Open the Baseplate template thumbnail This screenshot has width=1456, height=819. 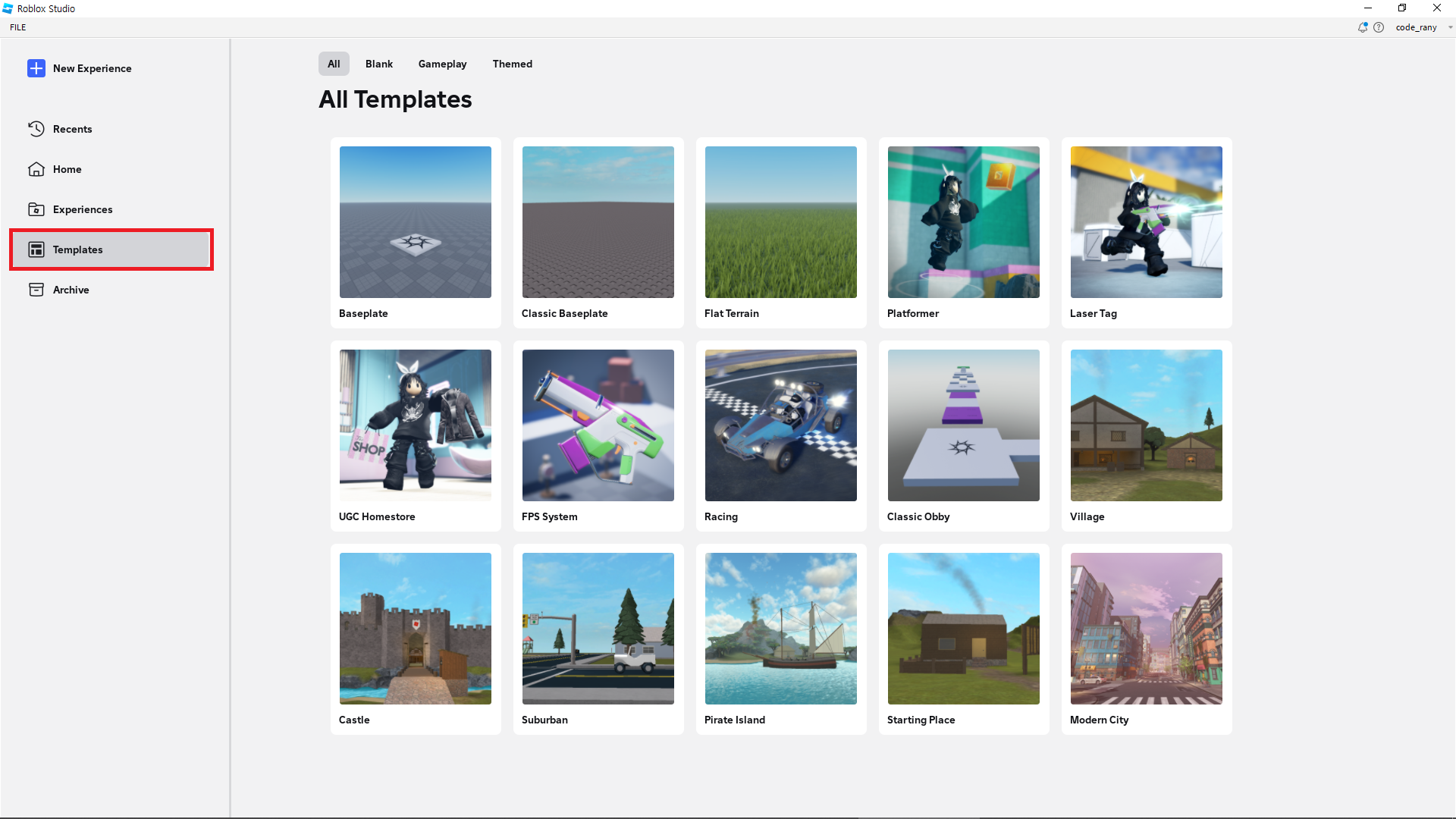[416, 222]
